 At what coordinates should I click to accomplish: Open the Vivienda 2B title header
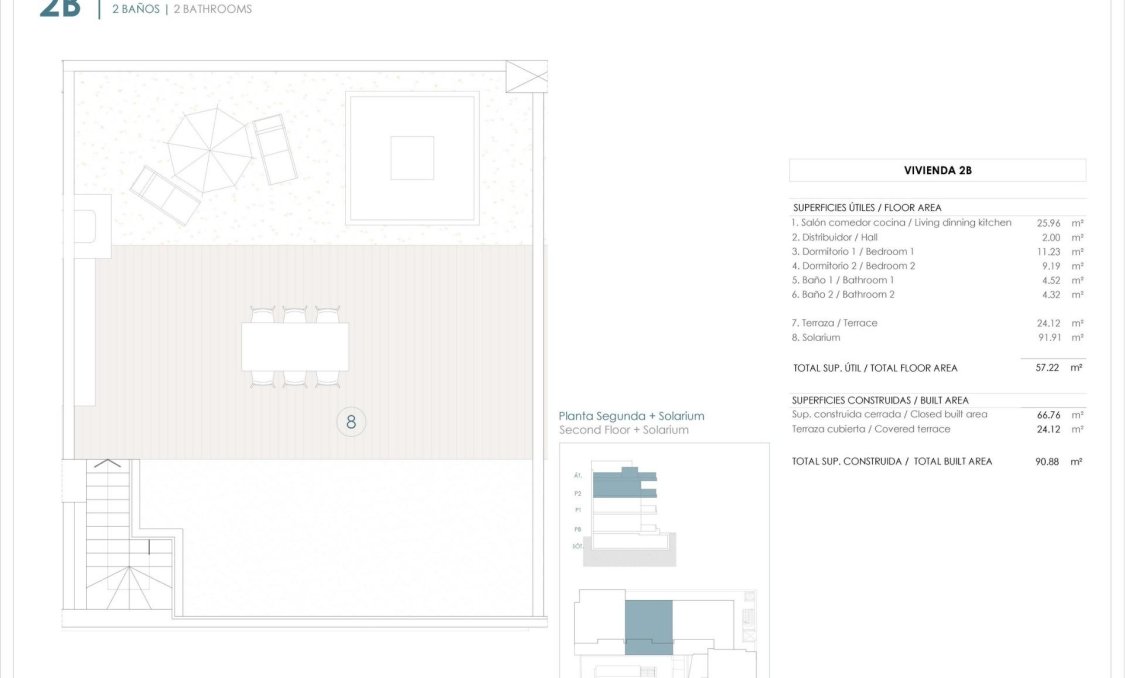(x=936, y=169)
